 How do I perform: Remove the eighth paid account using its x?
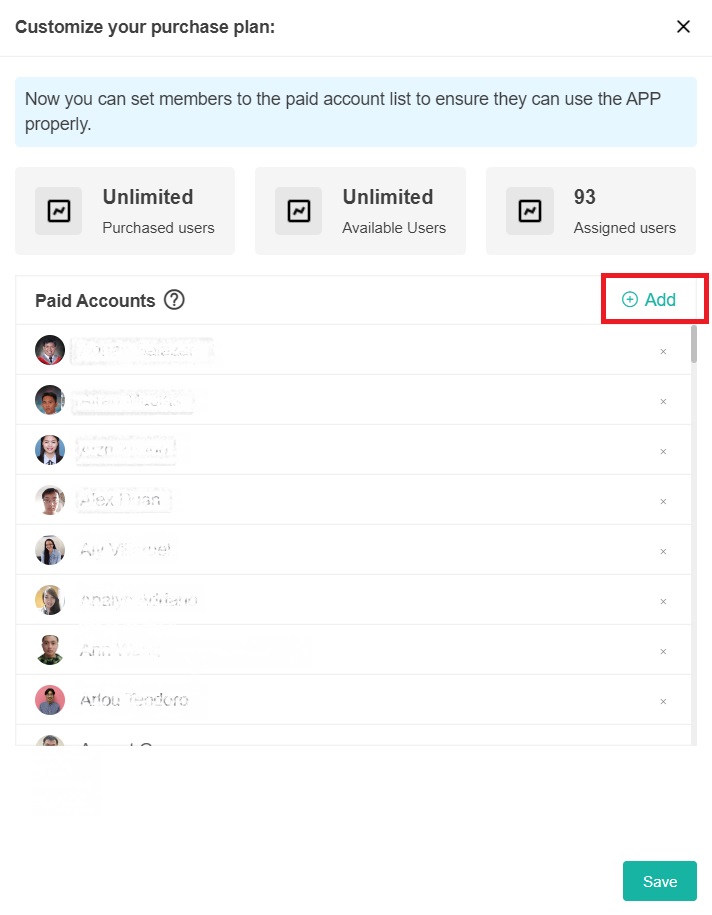point(663,701)
